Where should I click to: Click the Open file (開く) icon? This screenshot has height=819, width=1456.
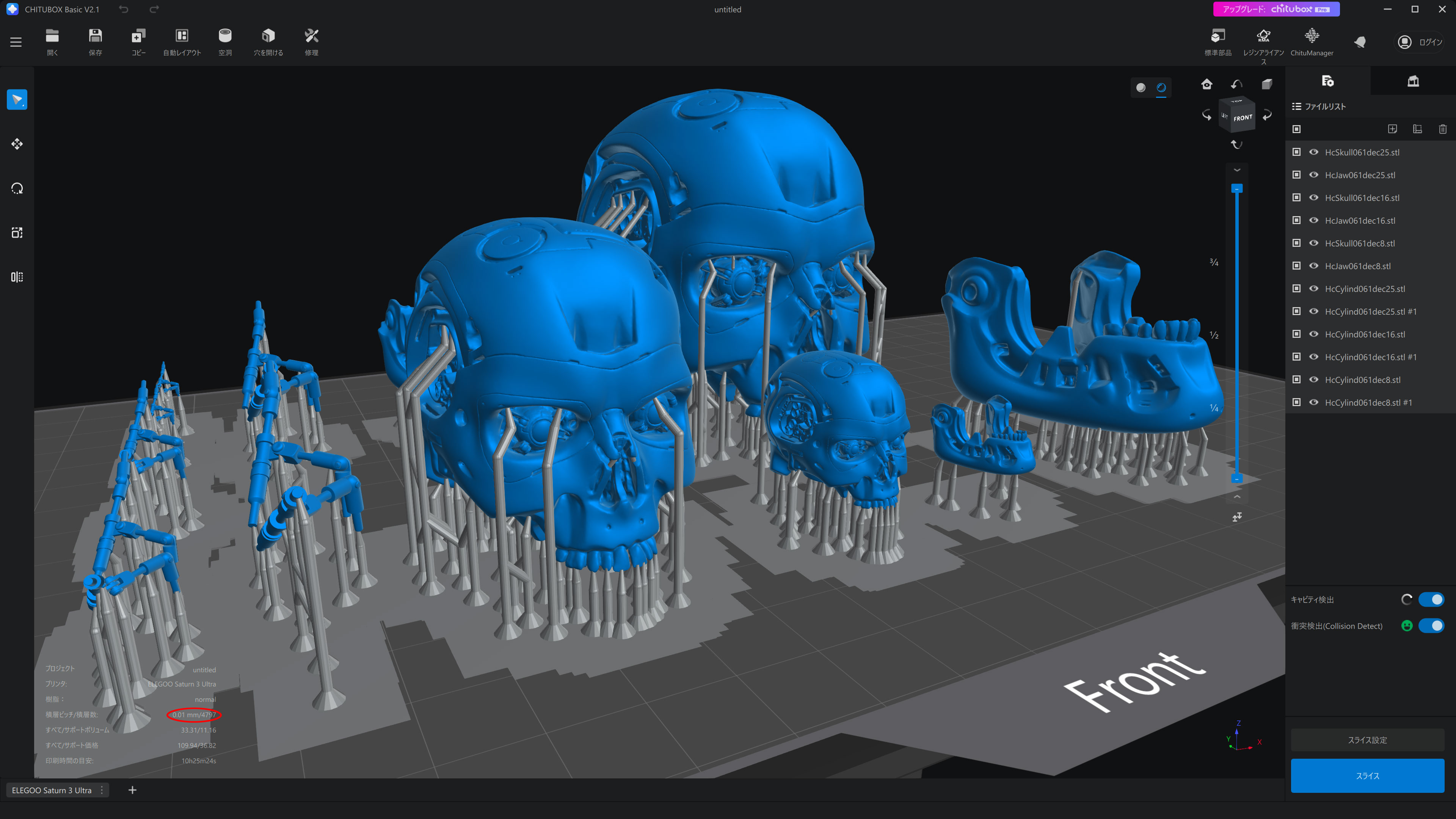(52, 42)
